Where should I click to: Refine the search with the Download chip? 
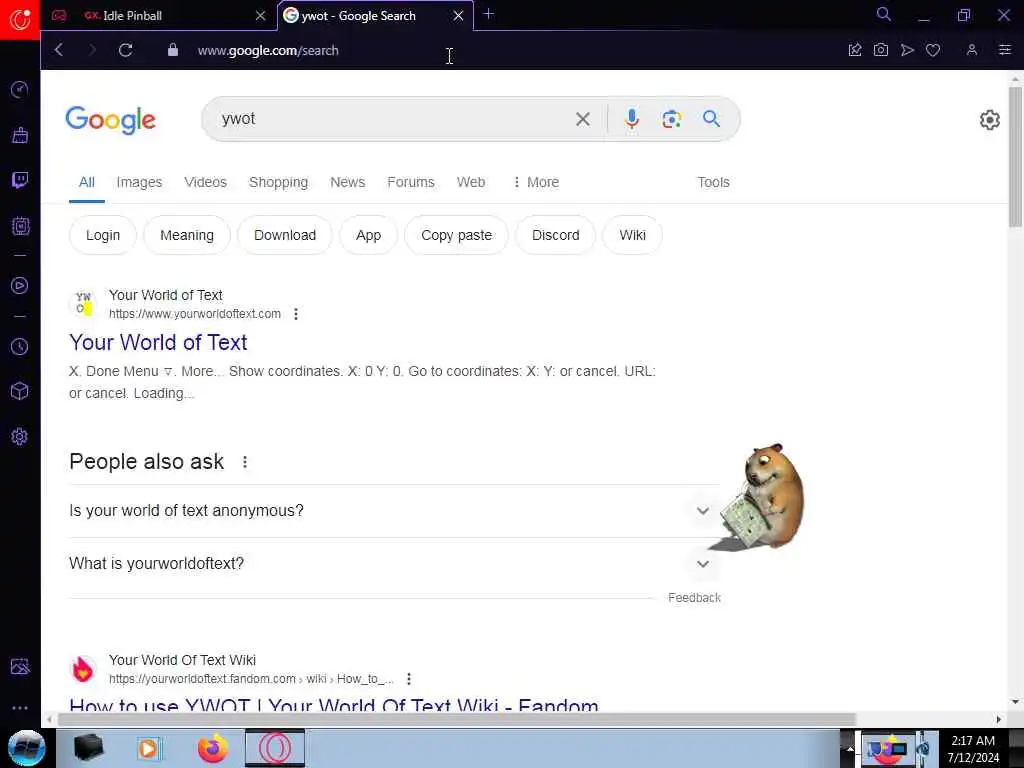[285, 235]
